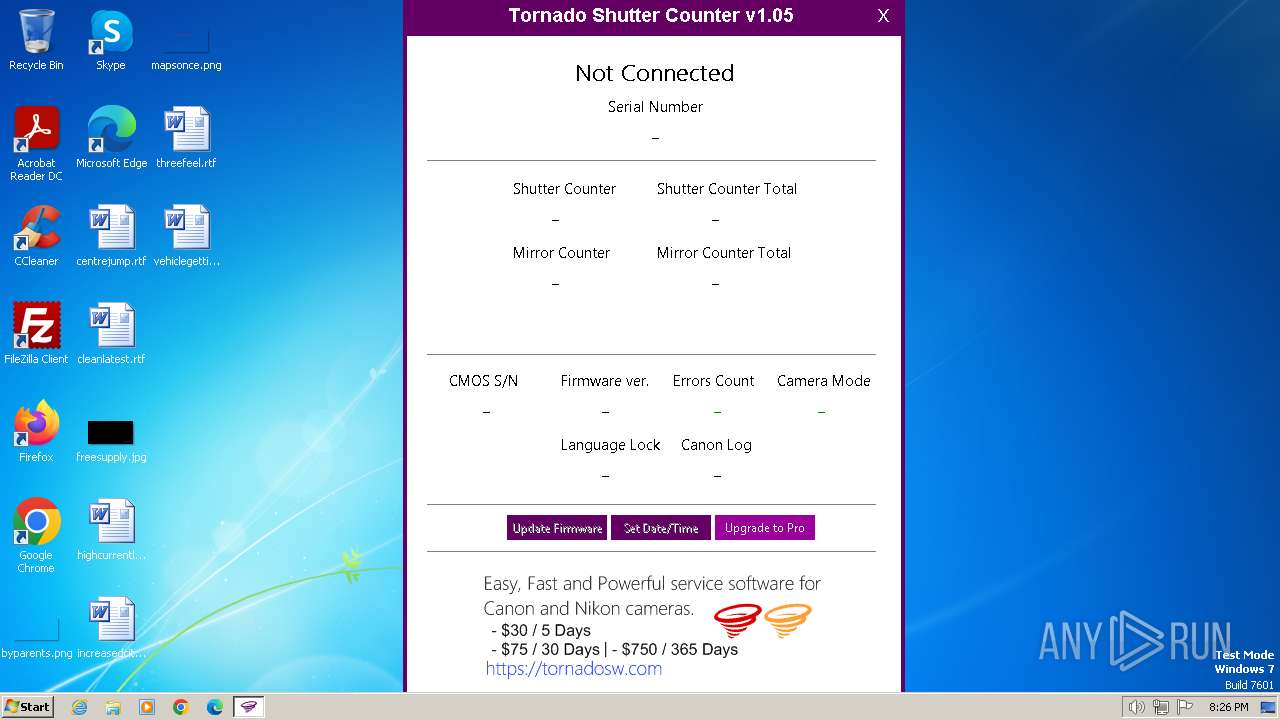The height and width of the screenshot is (720, 1280).
Task: Click the Edge icon in the taskbar
Action: (215, 707)
